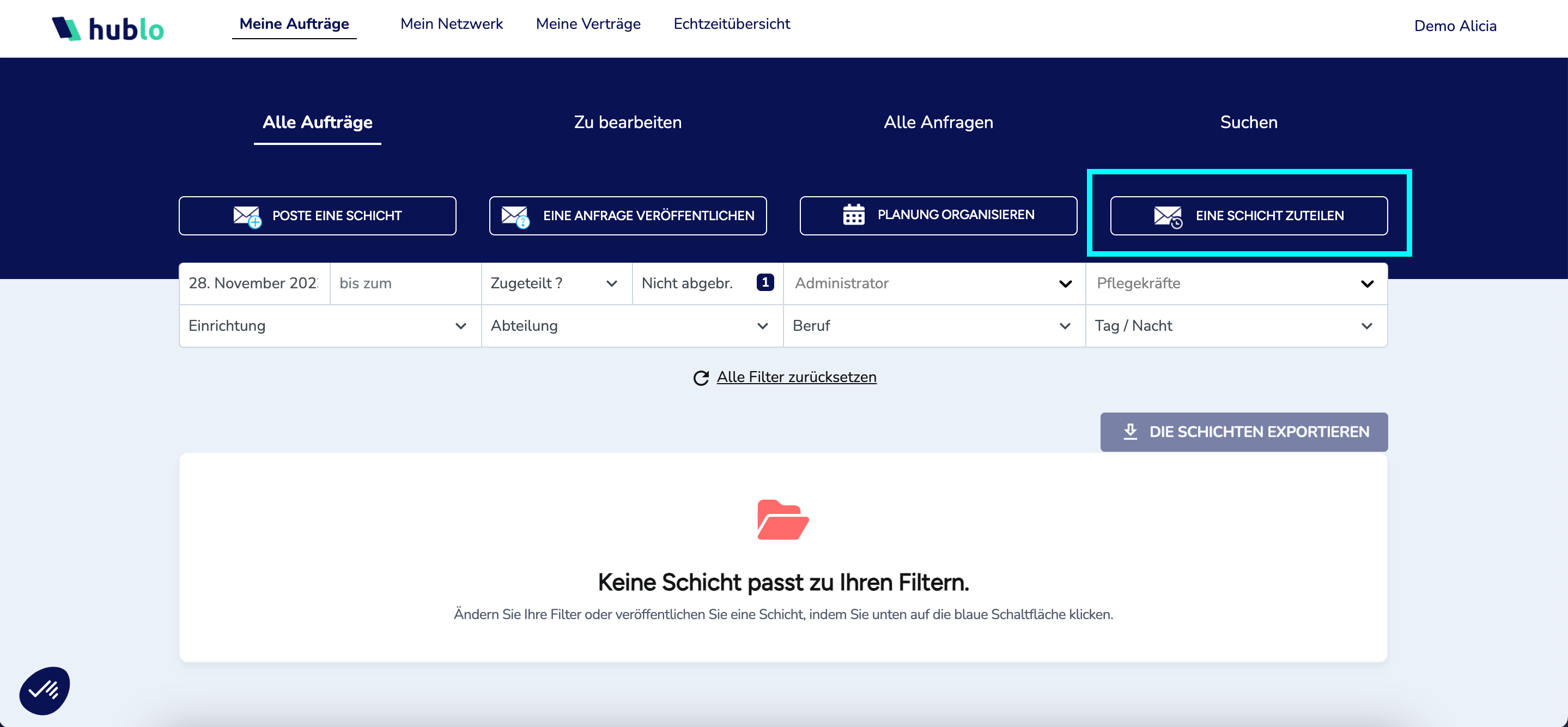Expand the Zugeteilt ? dropdown

coord(555,283)
